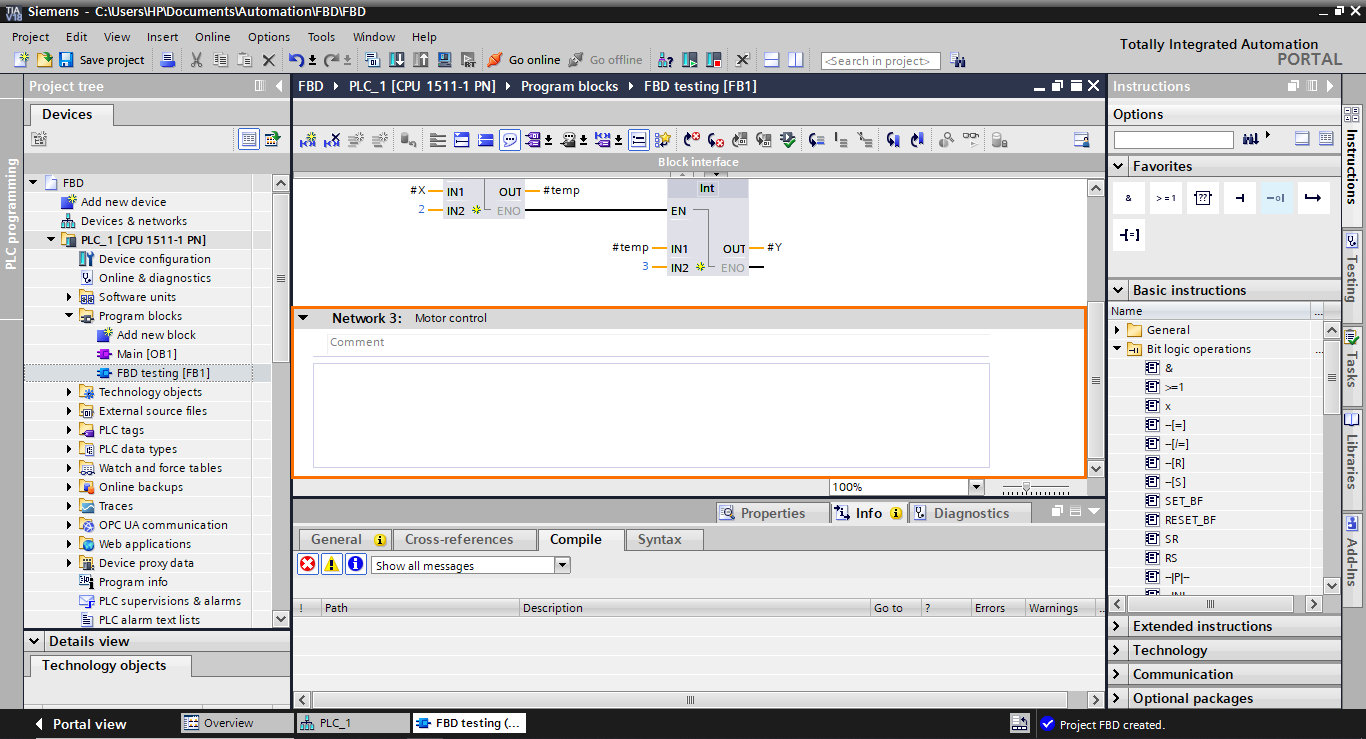Viewport: 1366px width, 739px height.
Task: Click the Close all networks icon
Action: 485,140
